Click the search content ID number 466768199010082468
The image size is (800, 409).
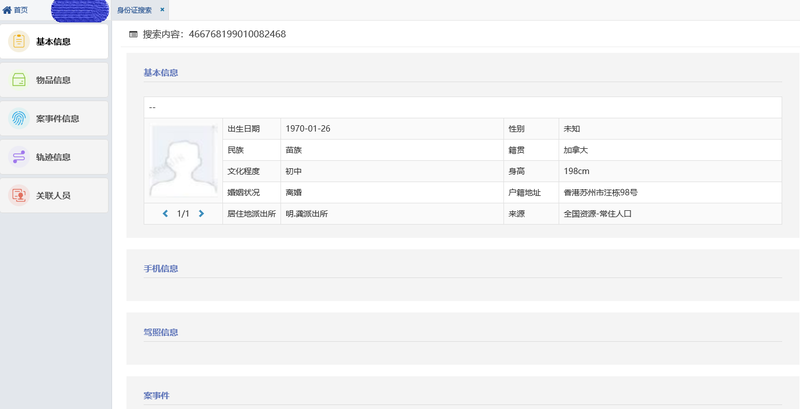coord(237,34)
